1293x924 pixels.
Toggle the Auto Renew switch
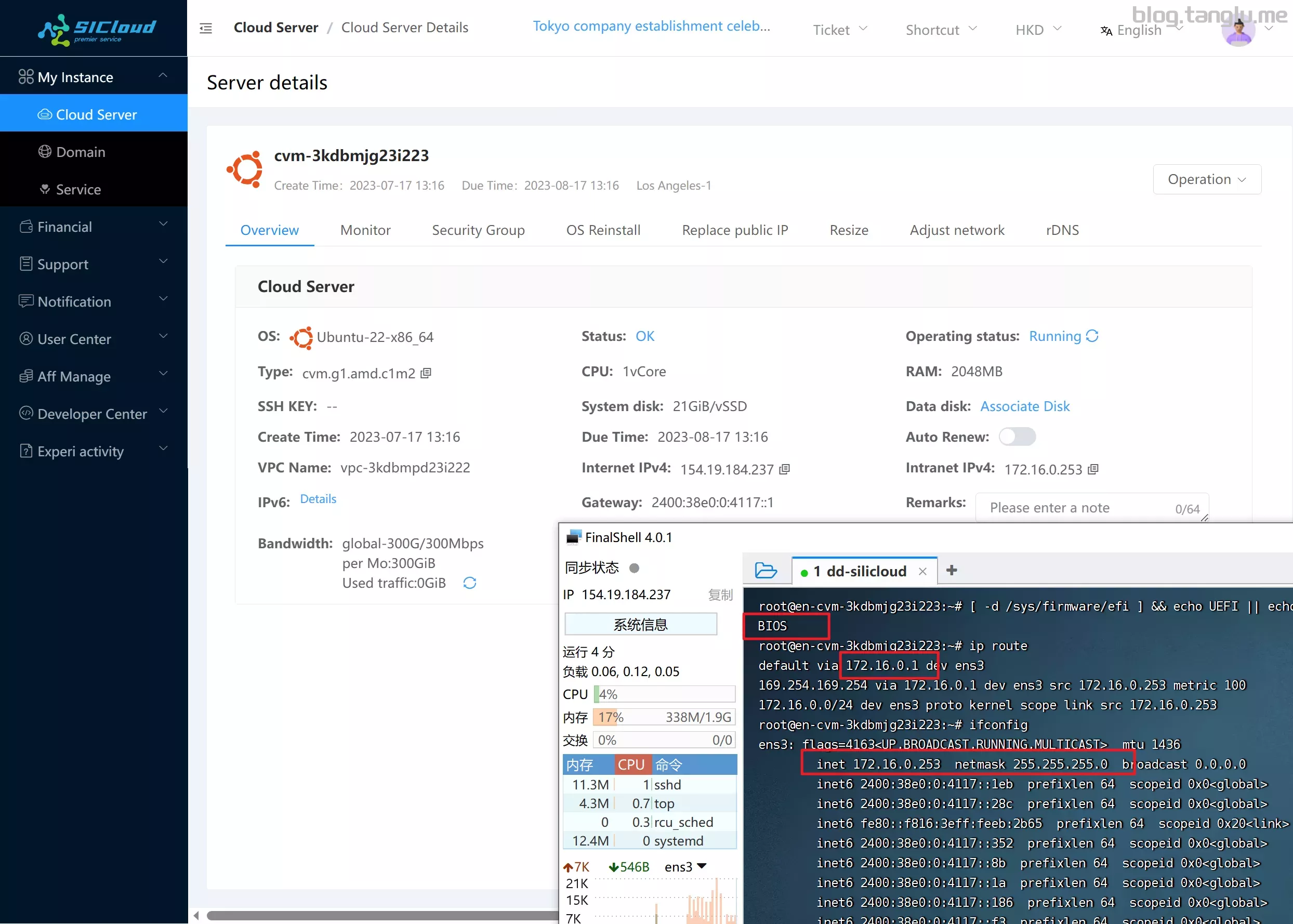[x=1017, y=437]
